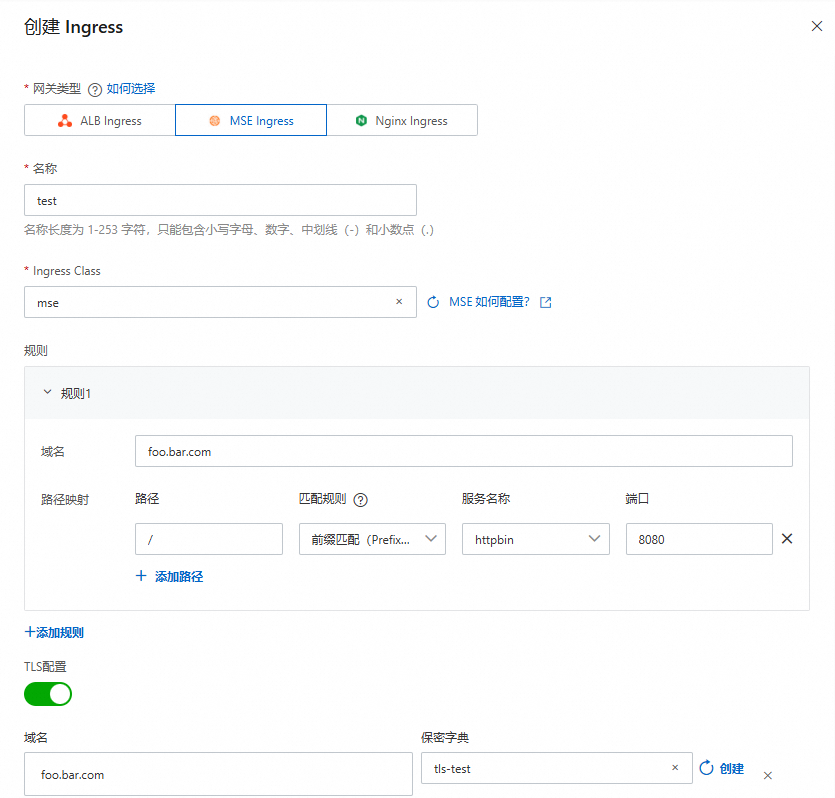
Task: Open the 前缀匹配 (Prefix...) match rule dropdown
Action: tap(372, 539)
